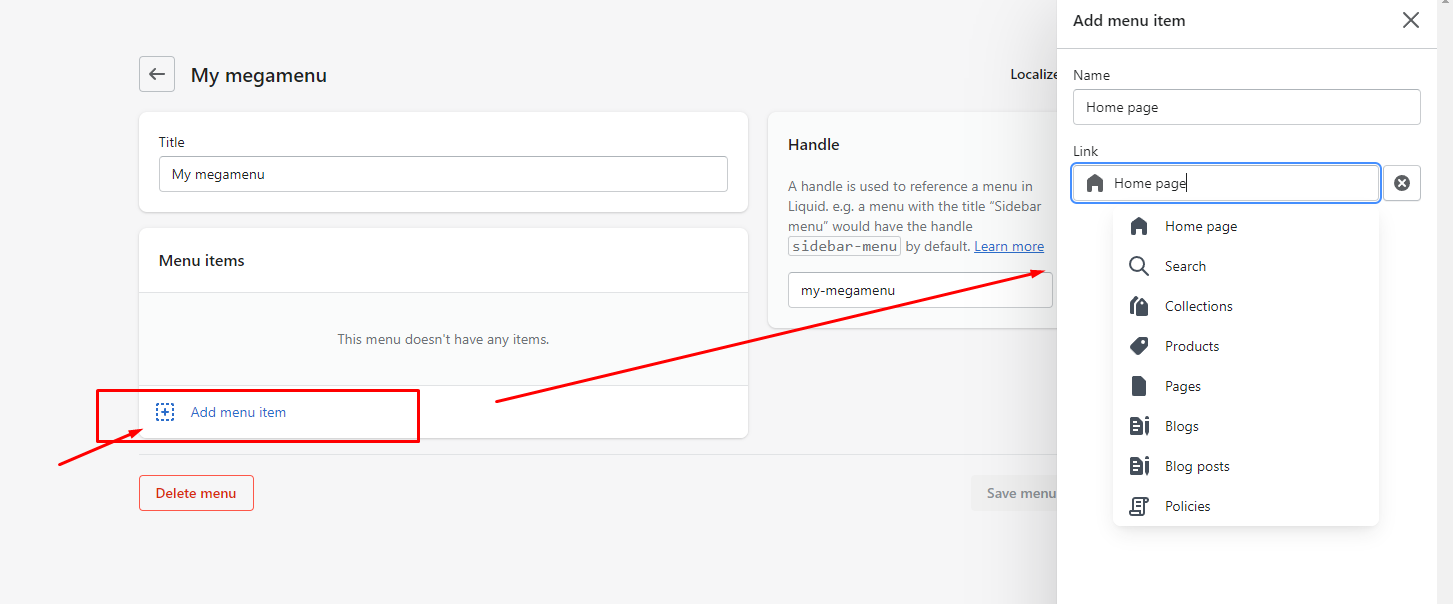The height and width of the screenshot is (604, 1453).
Task: Click the Policies scroll icon
Action: click(1138, 507)
